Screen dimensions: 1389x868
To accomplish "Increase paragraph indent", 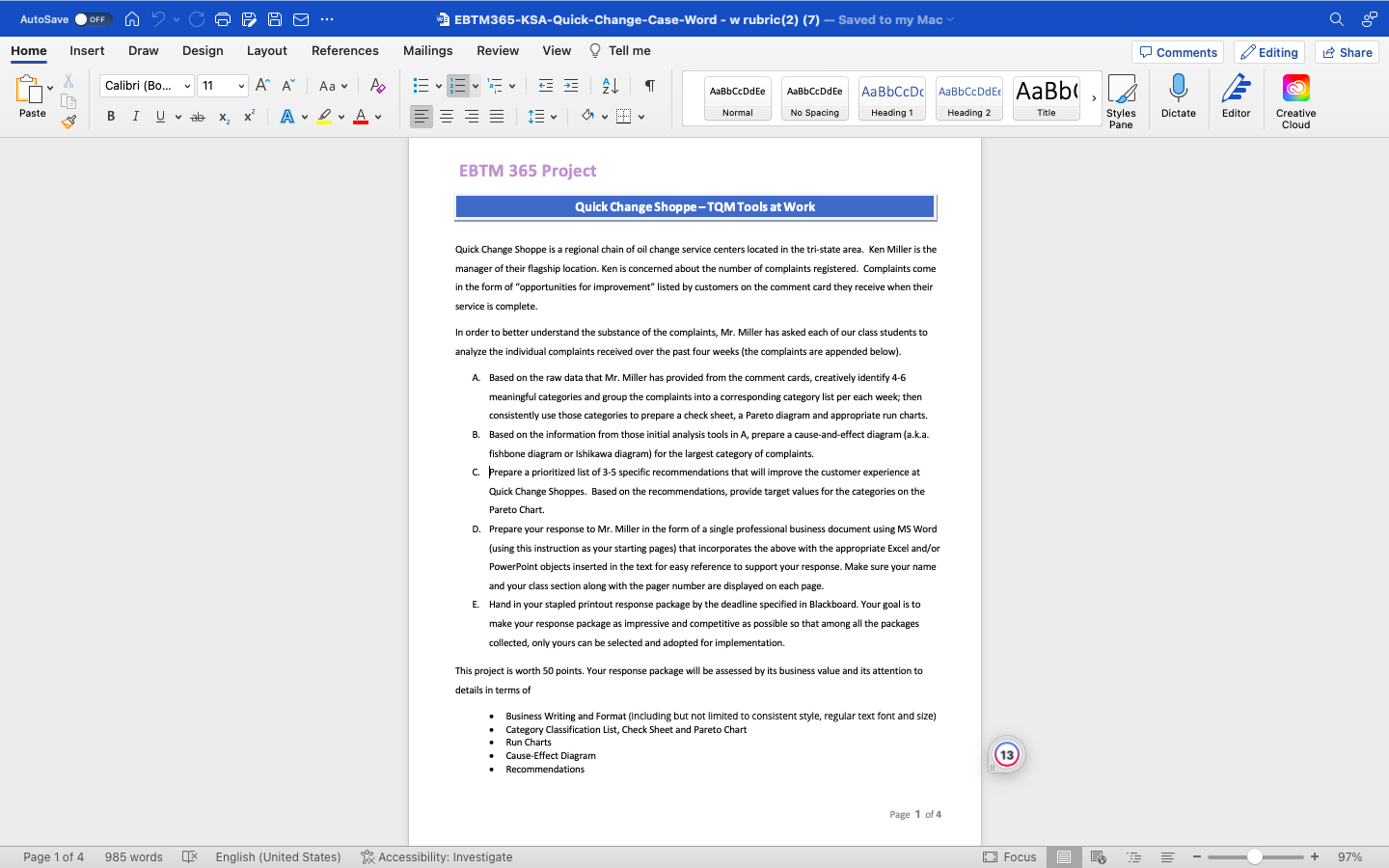I will (x=571, y=86).
